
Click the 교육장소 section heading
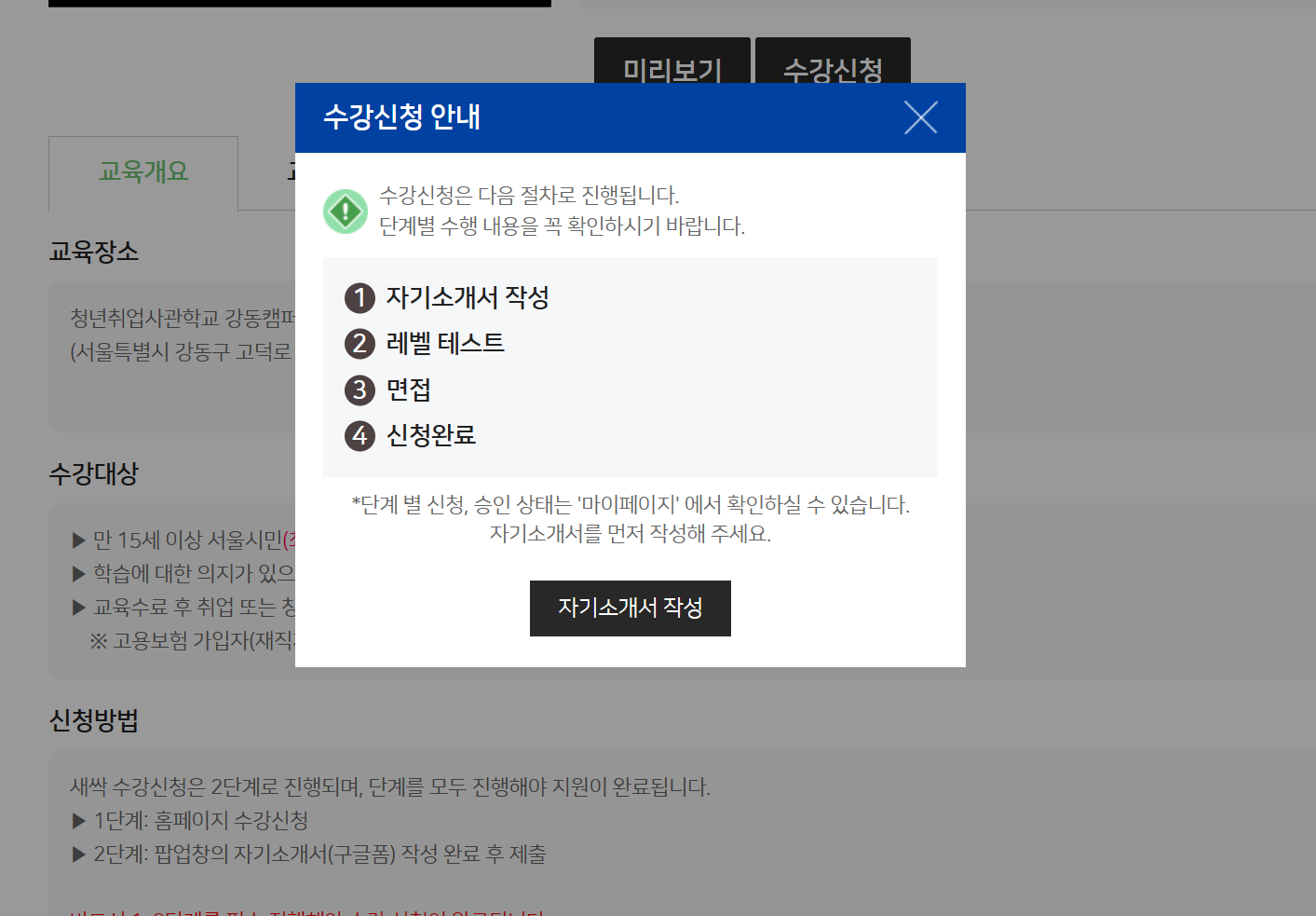92,252
